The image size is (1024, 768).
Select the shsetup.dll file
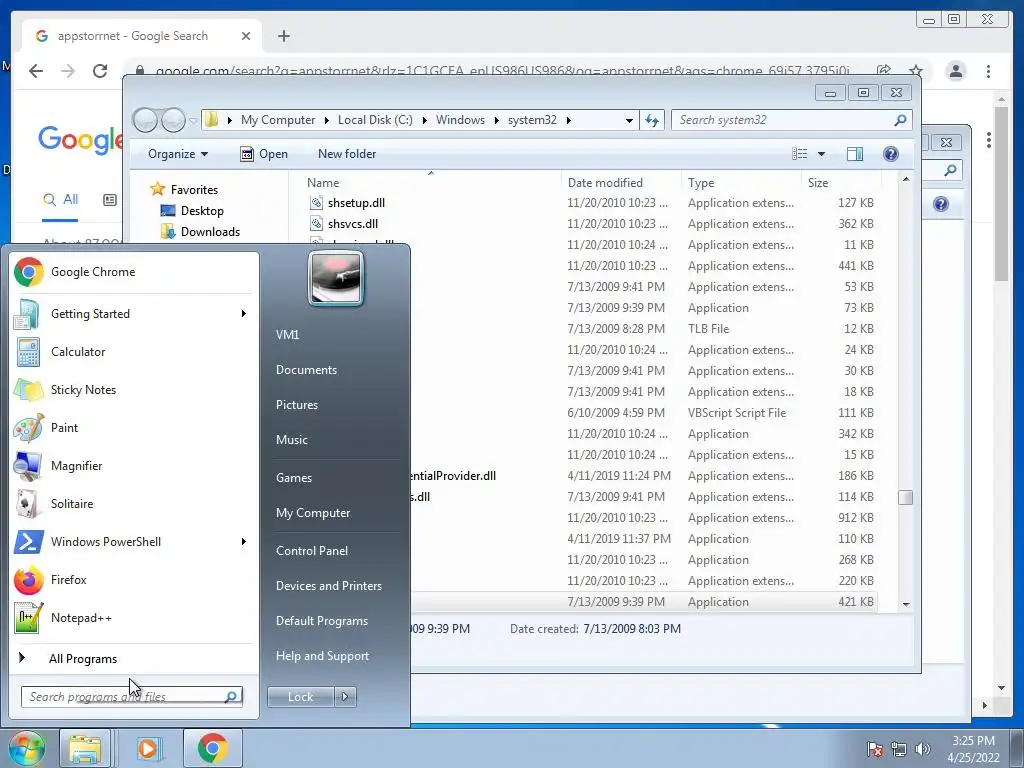tap(356, 203)
